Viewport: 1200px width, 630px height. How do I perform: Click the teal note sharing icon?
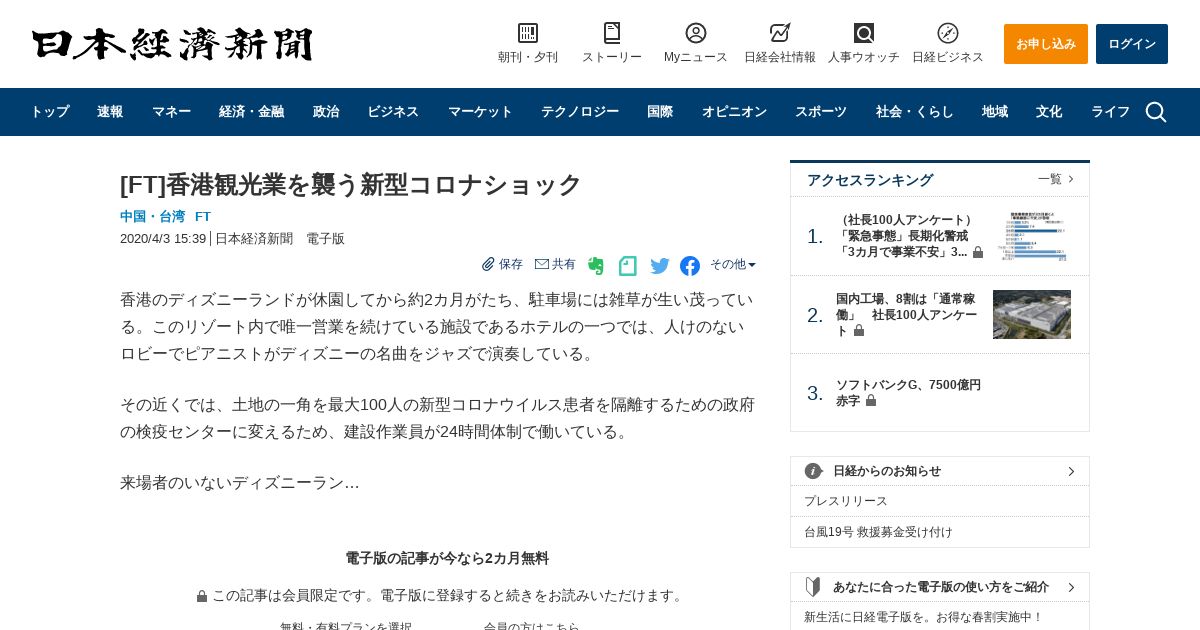click(627, 266)
